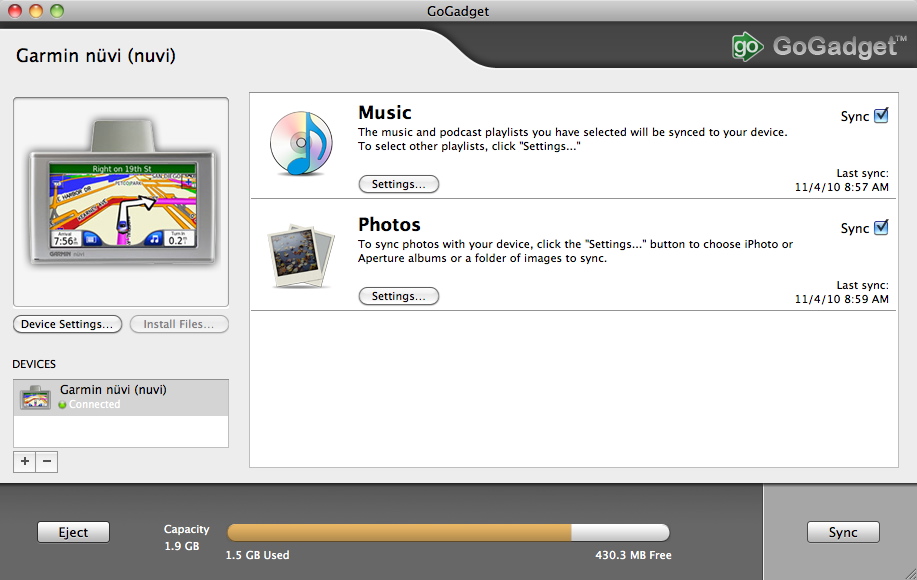This screenshot has width=917, height=580.
Task: Click the Music CD note icon
Action: click(x=301, y=143)
